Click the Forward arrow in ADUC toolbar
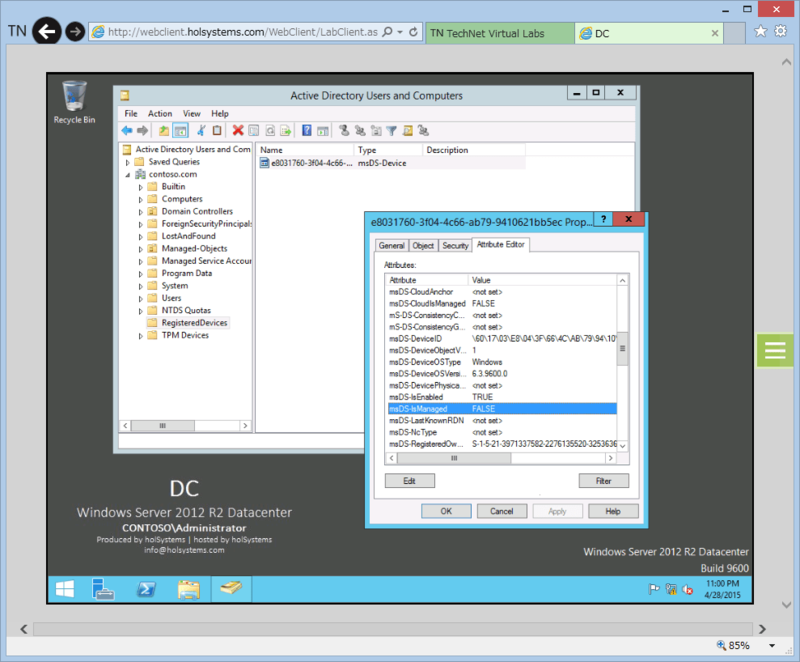The image size is (800, 662). pyautogui.click(x=143, y=131)
